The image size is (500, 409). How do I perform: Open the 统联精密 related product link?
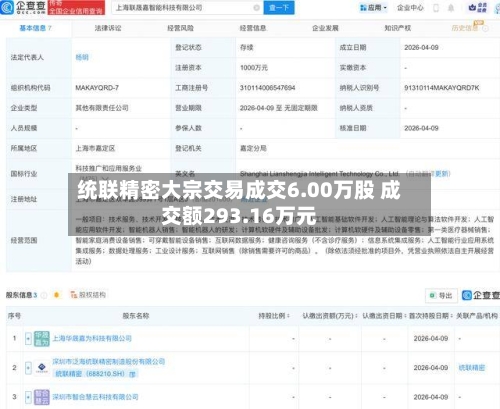pyautogui.click(x=472, y=368)
